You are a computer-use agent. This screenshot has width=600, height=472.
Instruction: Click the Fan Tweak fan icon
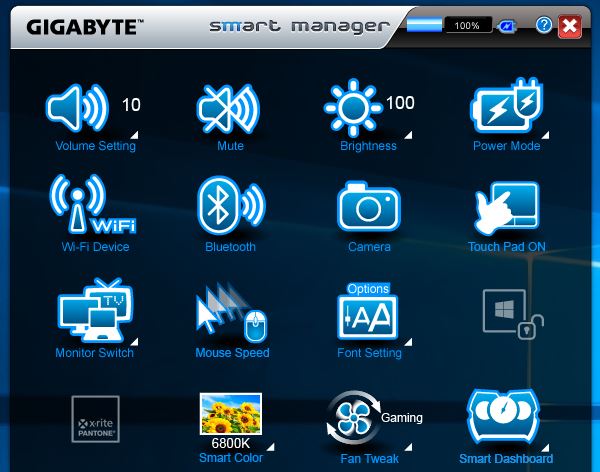[x=354, y=417]
